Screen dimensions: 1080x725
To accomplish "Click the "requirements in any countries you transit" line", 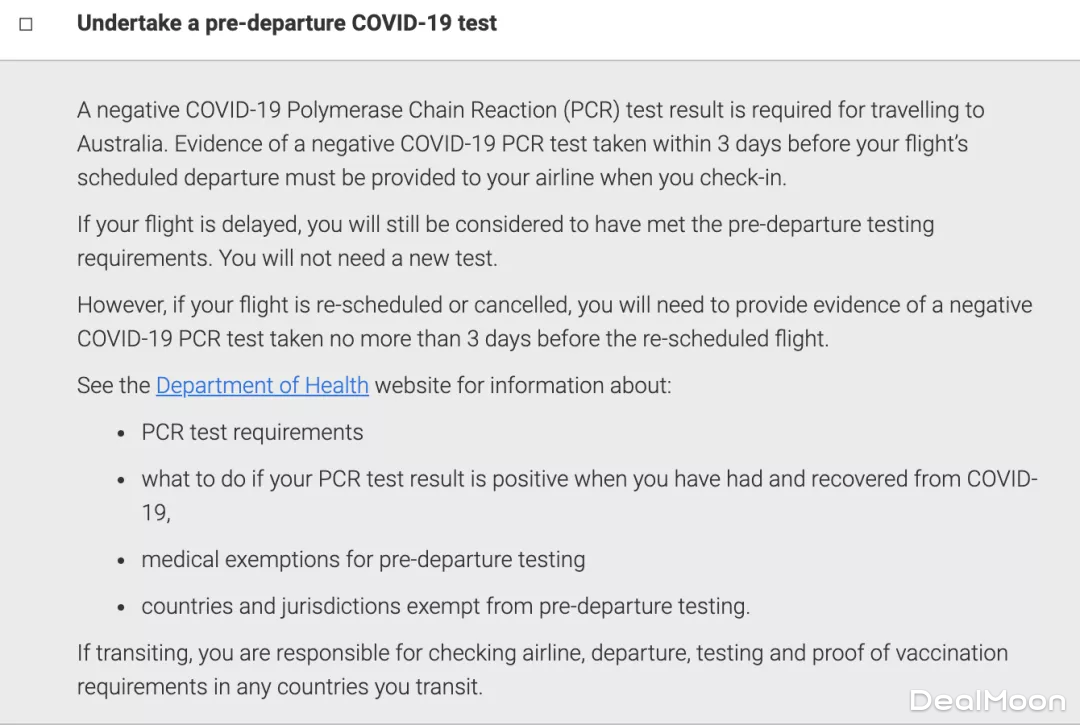I will [279, 688].
